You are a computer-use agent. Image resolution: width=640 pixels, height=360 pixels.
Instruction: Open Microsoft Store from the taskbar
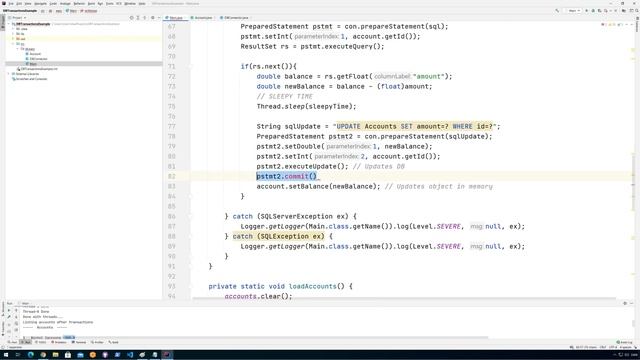(x=68, y=355)
